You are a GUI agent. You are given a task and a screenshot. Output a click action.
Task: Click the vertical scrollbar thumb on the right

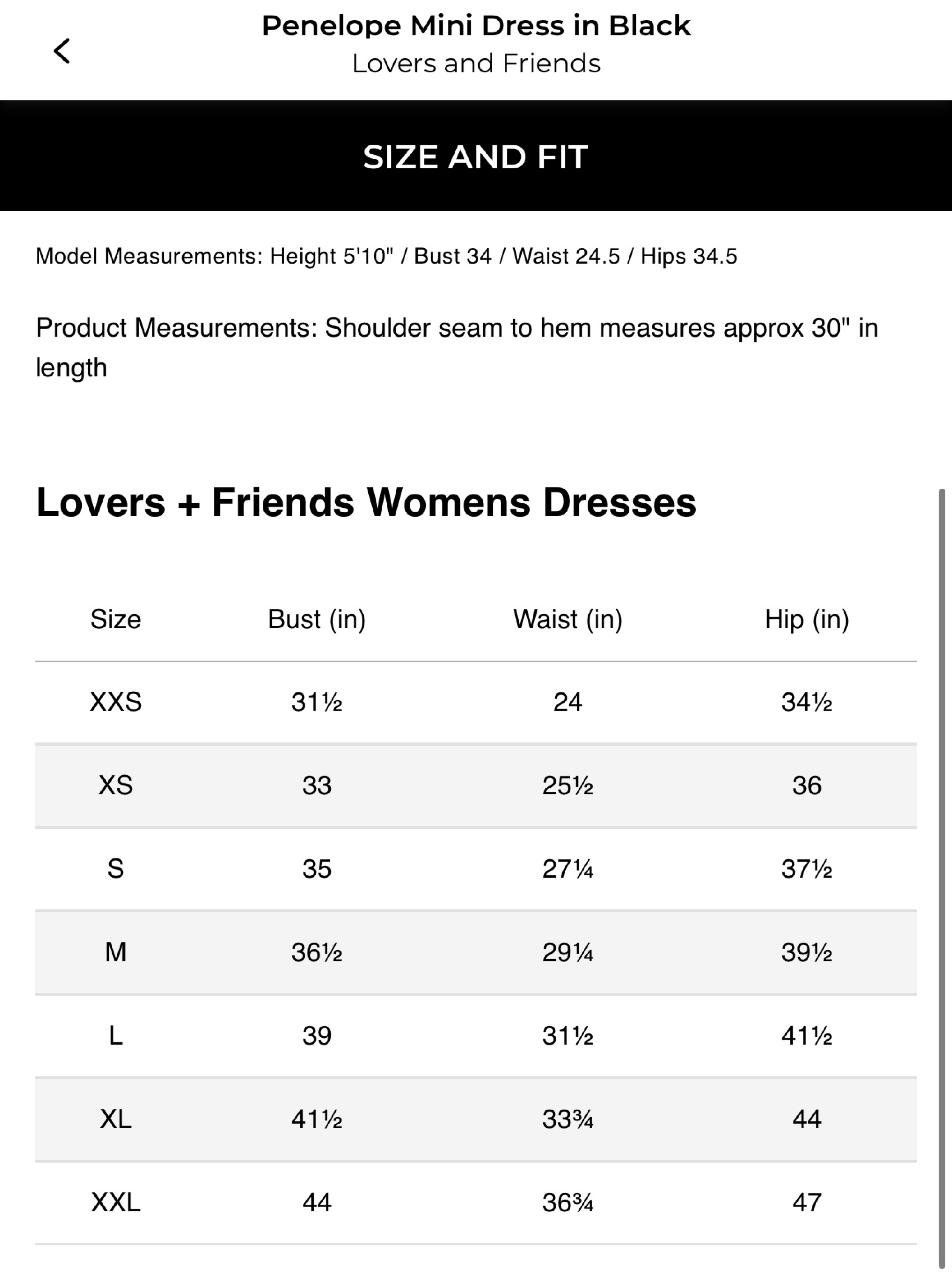[x=942, y=879]
